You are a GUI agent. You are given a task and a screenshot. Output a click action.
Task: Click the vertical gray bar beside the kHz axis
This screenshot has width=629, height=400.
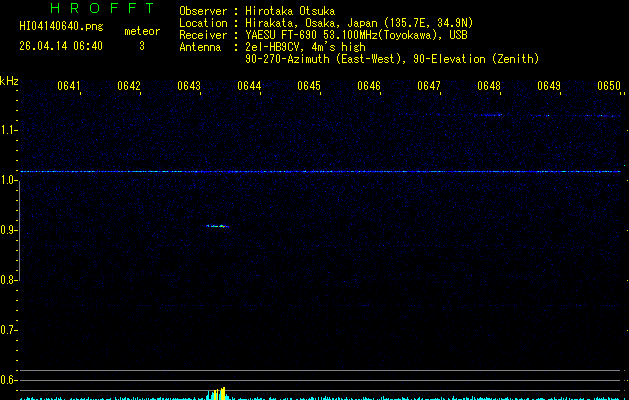tap(19, 231)
